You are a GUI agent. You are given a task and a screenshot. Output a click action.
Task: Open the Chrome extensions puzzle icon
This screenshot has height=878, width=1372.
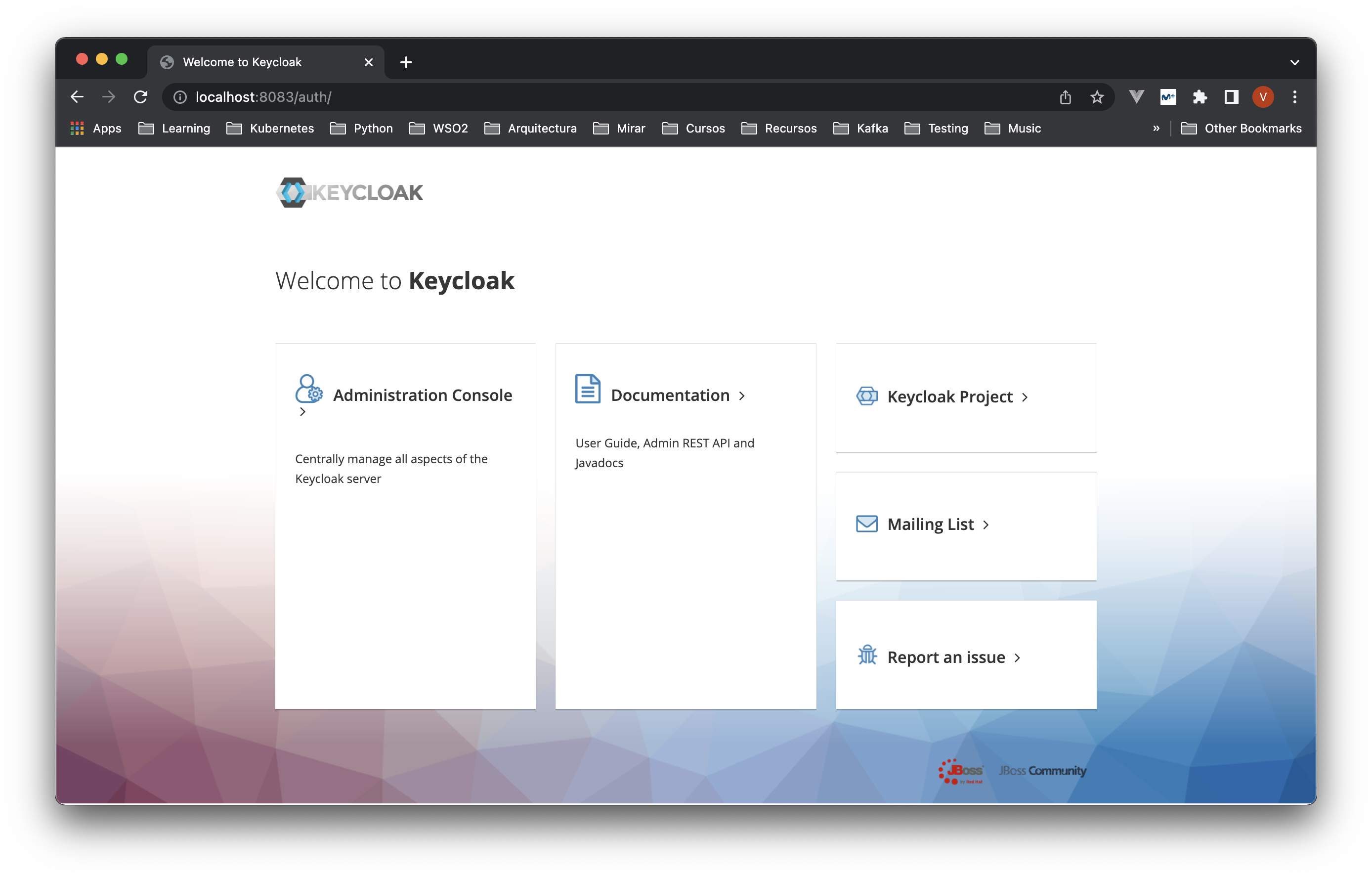click(1200, 97)
